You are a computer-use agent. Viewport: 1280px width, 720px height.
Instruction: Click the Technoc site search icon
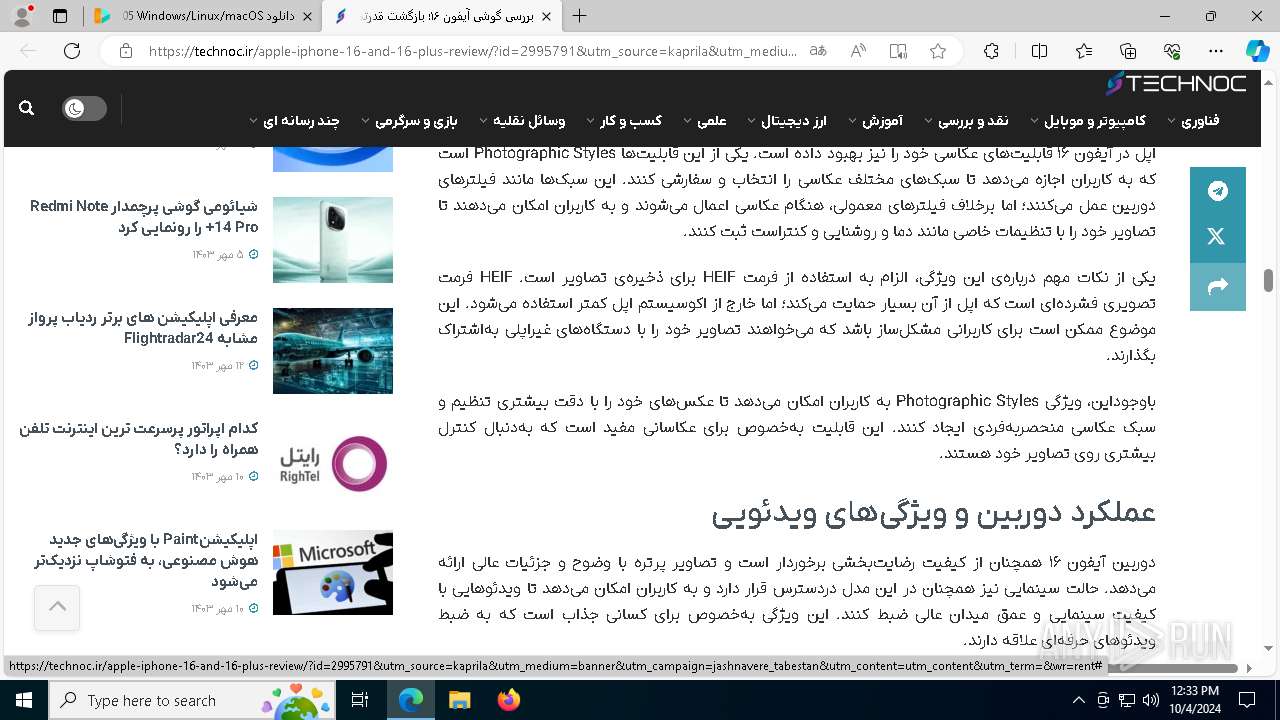[27, 108]
